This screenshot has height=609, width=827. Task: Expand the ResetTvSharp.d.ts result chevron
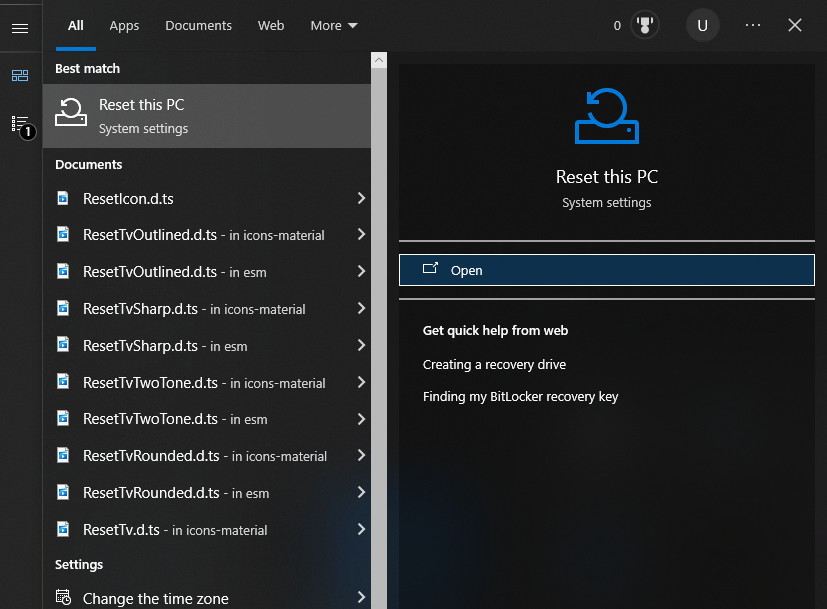(361, 309)
